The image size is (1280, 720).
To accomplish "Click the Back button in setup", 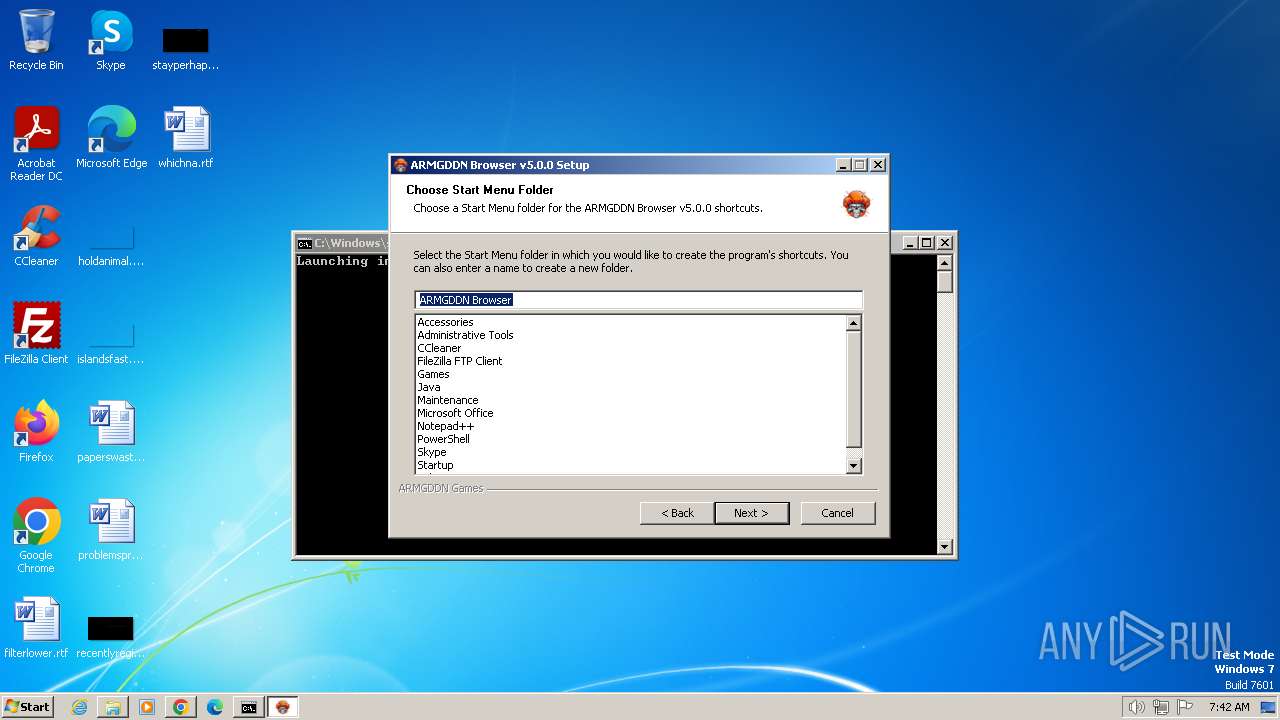I will coord(677,513).
